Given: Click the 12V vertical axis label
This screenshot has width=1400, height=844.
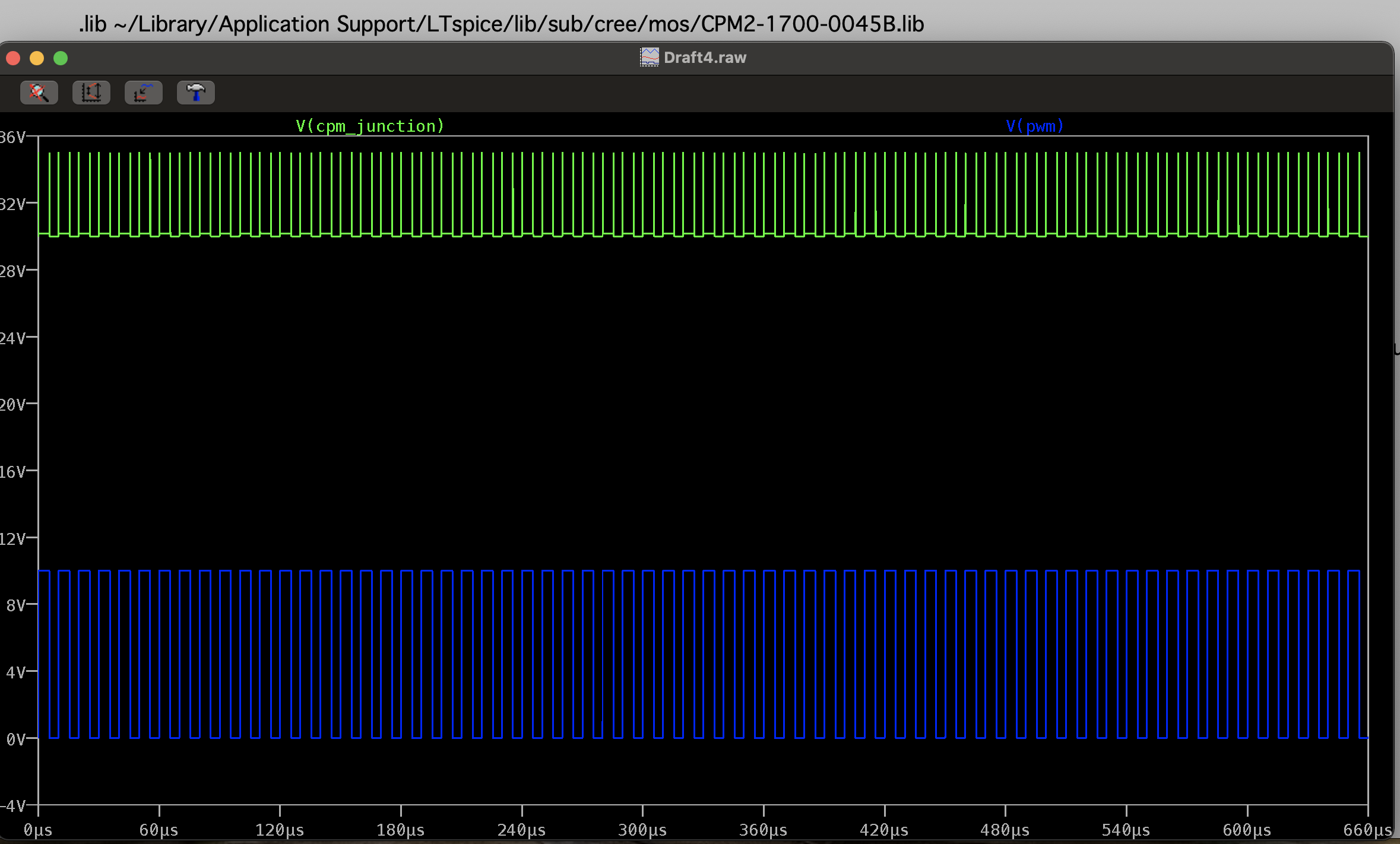Looking at the screenshot, I should (12, 539).
